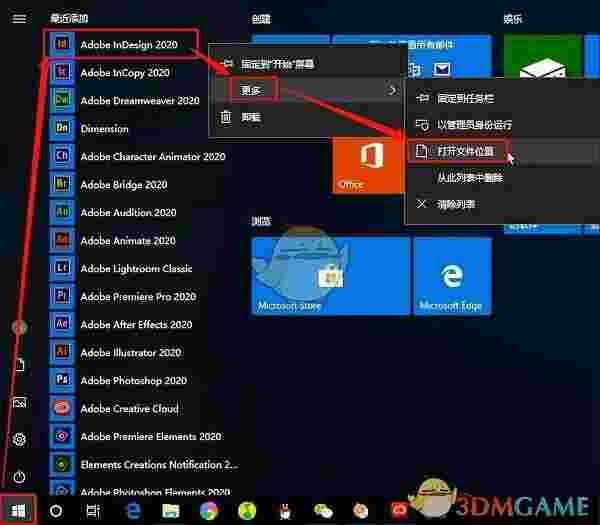
Task: Click the recently added section heading
Action: 69,18
